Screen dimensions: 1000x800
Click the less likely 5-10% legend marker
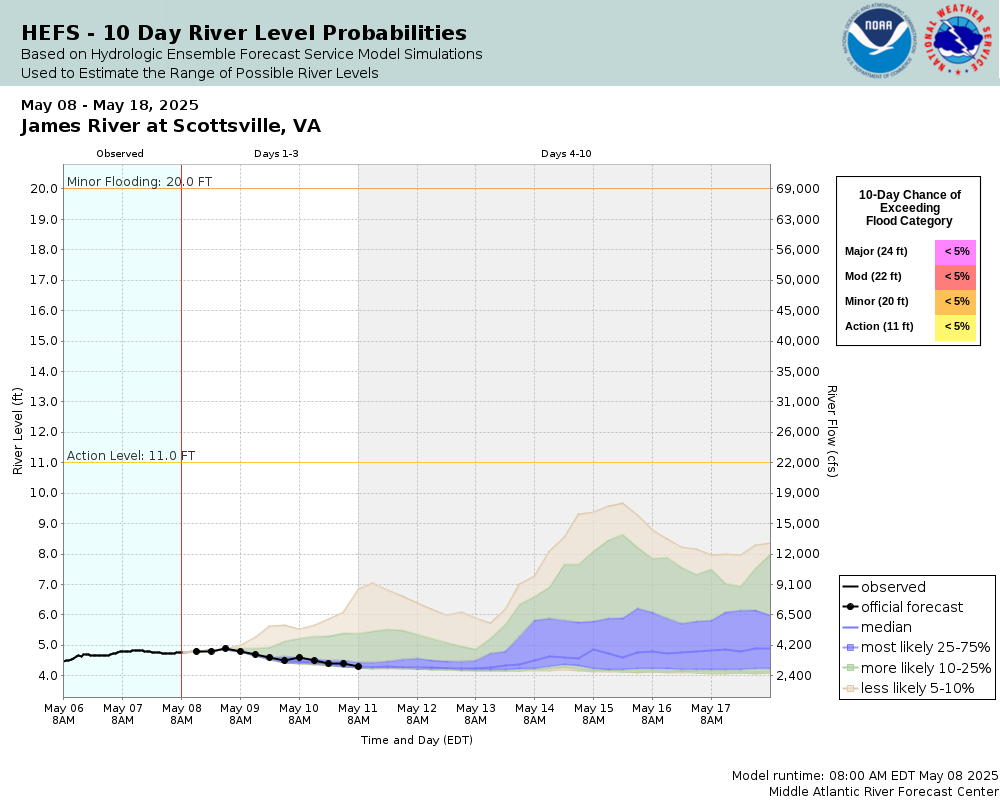click(x=850, y=688)
